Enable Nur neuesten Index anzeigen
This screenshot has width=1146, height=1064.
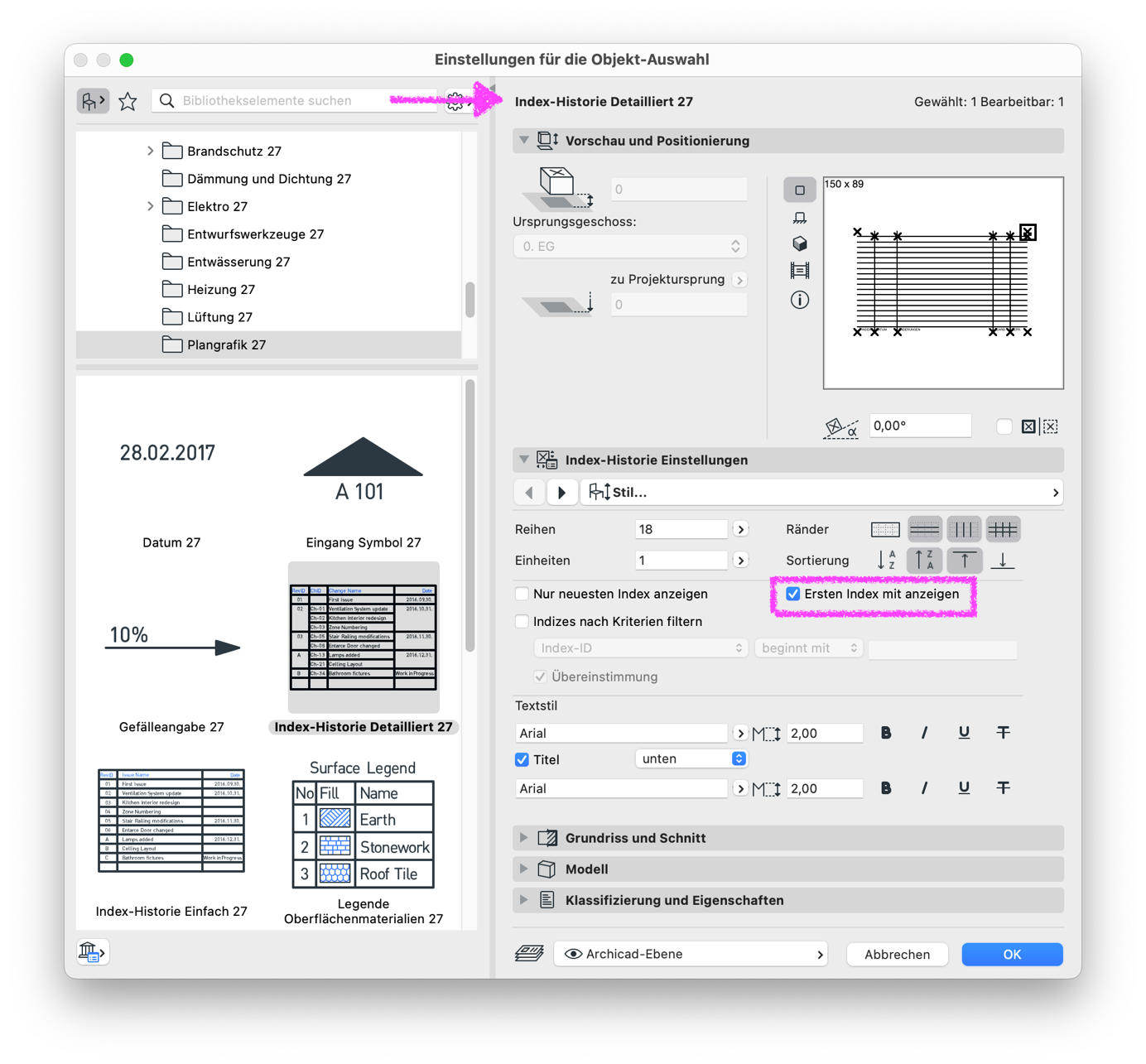(522, 594)
